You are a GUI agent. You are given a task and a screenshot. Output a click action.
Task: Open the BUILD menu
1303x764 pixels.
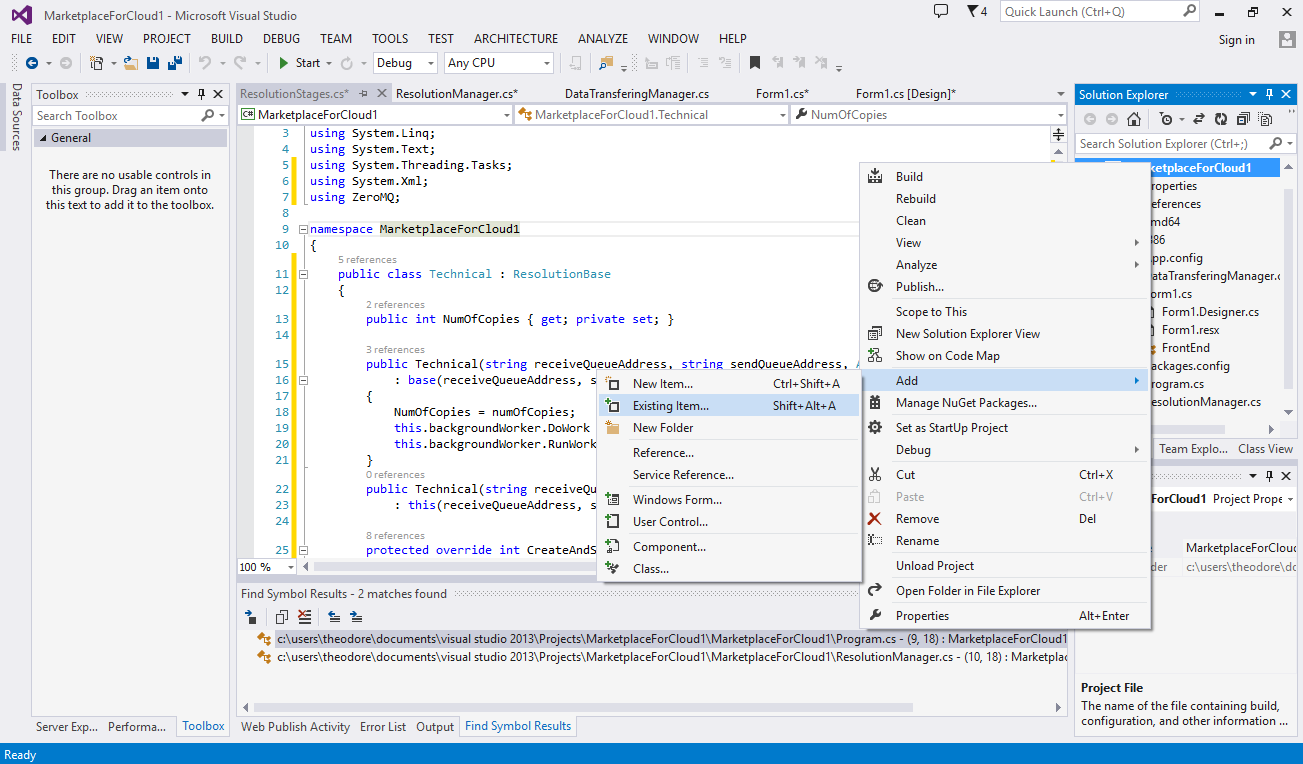coord(227,39)
